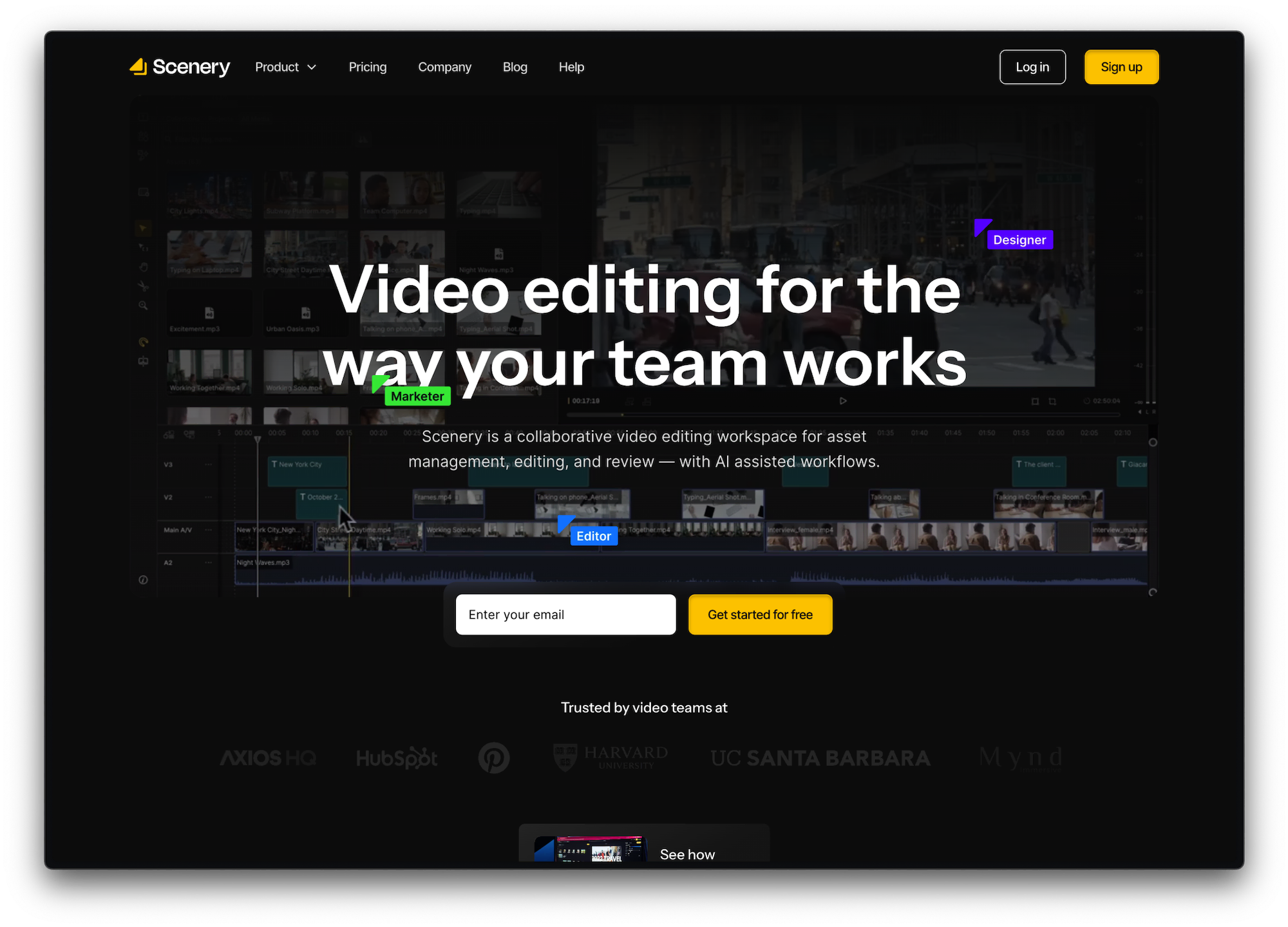
Task: Open the Working Together.mp4 thumbnail
Action: [209, 371]
